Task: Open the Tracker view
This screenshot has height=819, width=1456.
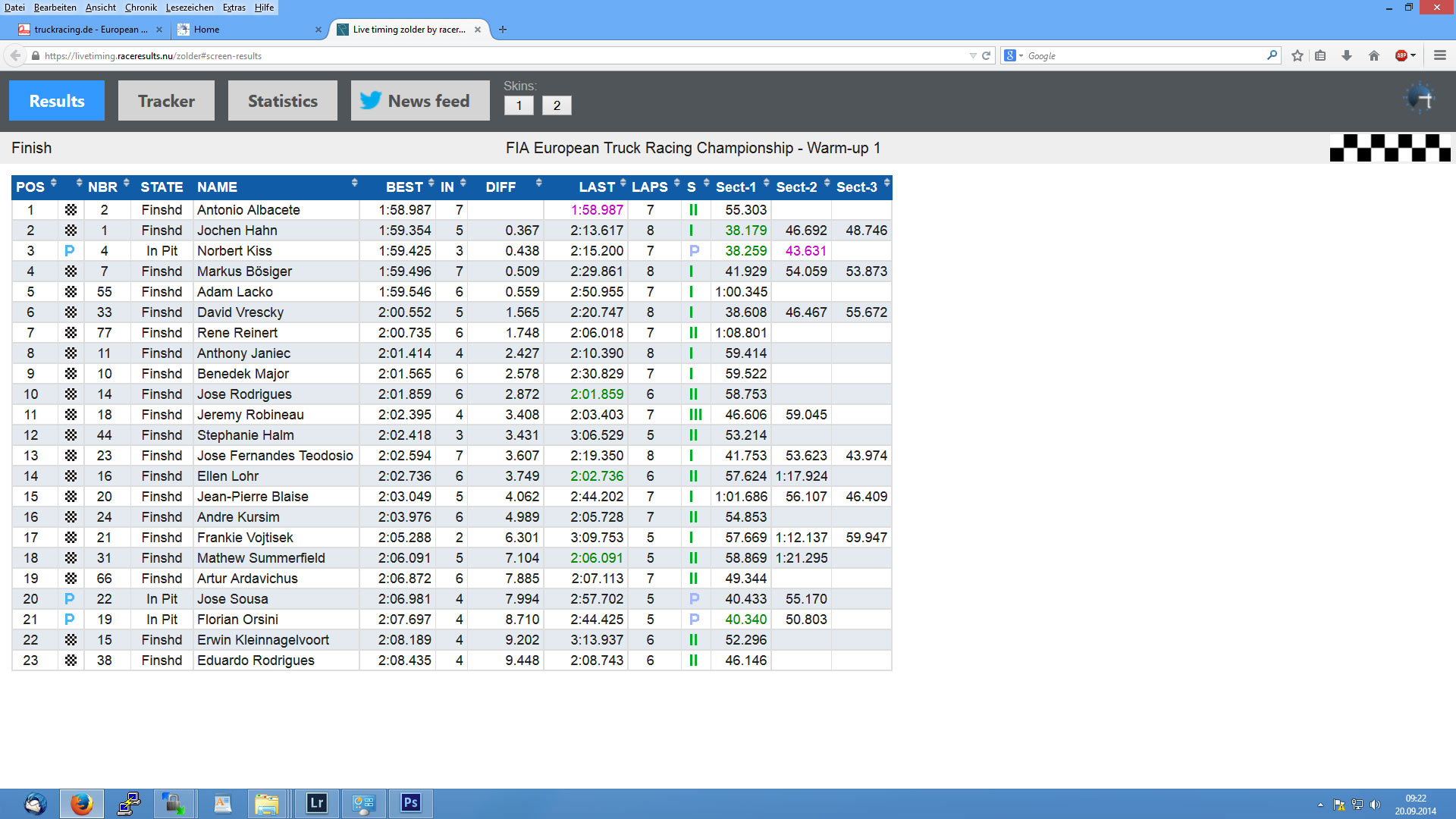Action: click(166, 101)
